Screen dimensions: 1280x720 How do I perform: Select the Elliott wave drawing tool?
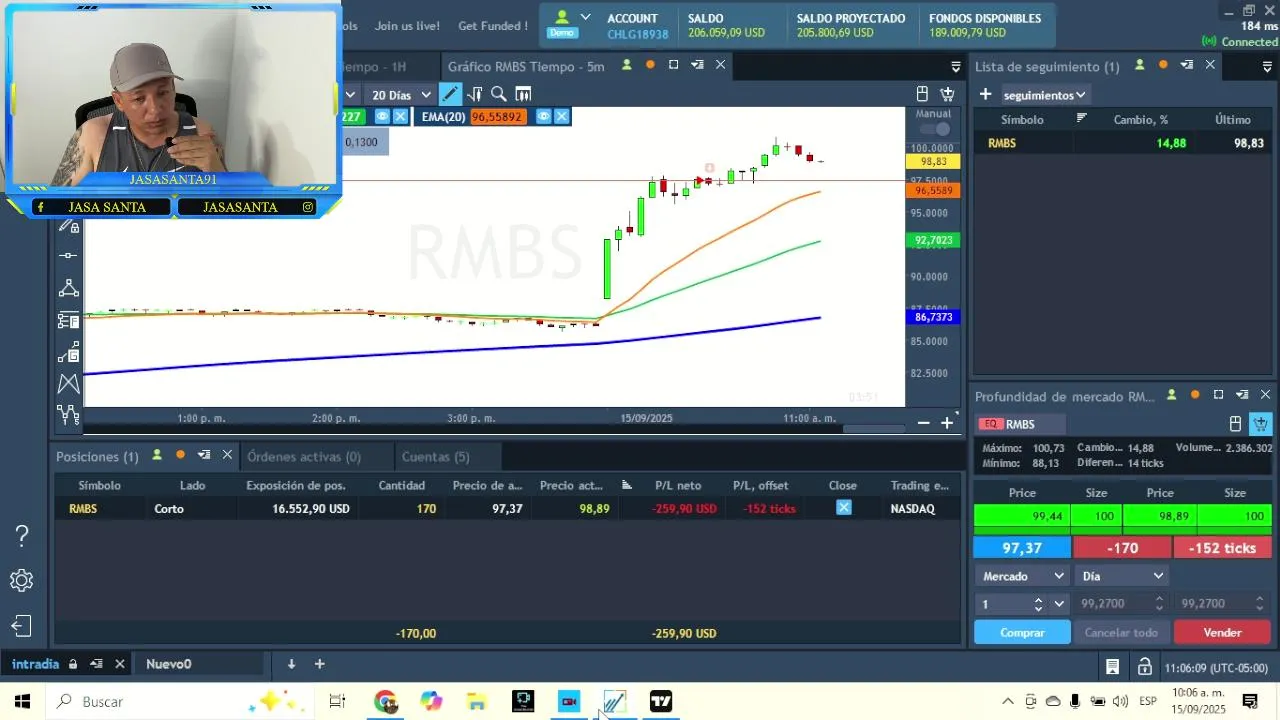click(68, 414)
